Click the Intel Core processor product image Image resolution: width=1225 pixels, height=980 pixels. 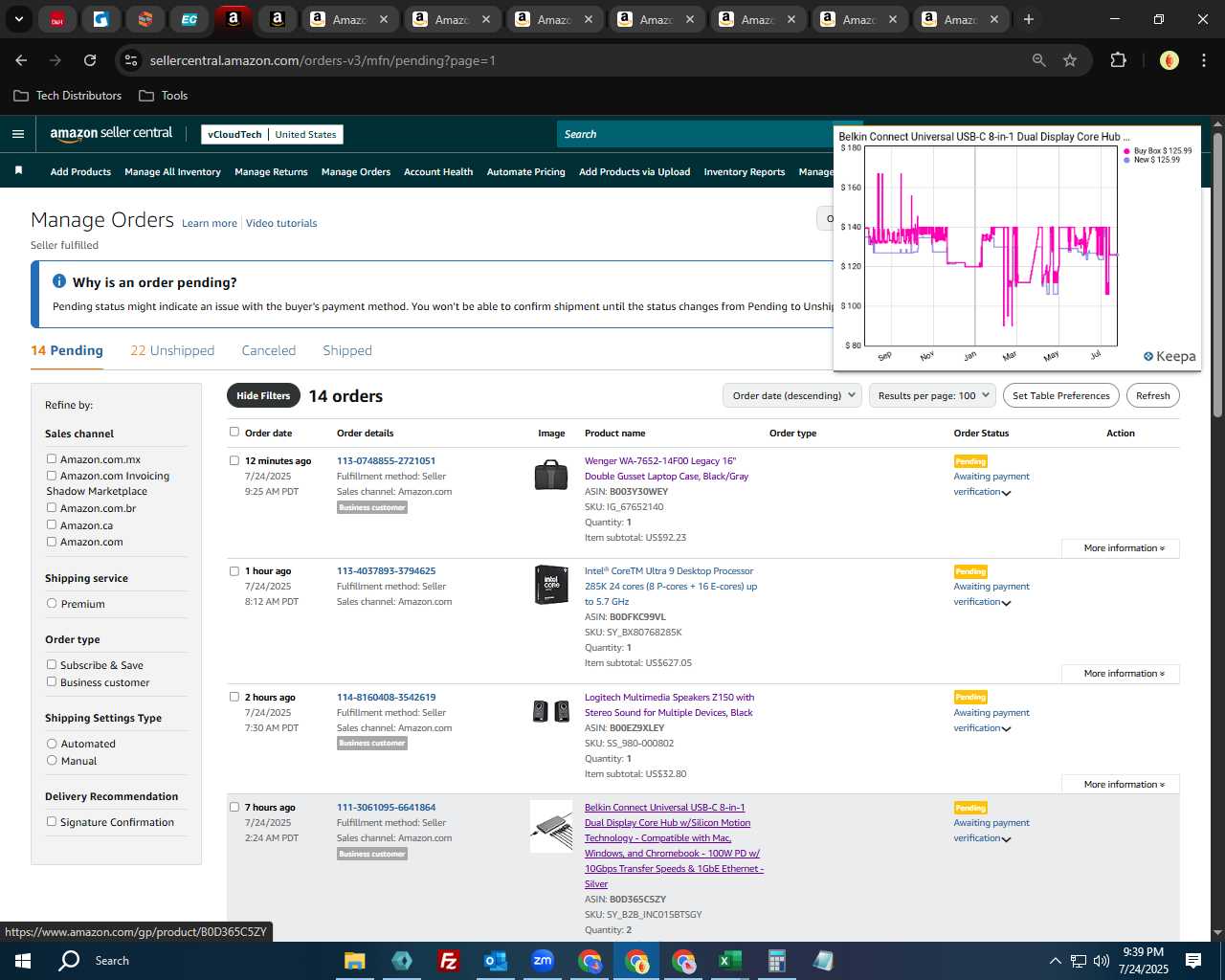(x=551, y=585)
